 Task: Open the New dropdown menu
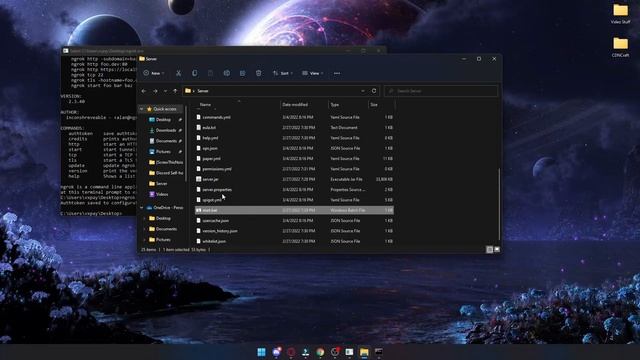pos(154,73)
